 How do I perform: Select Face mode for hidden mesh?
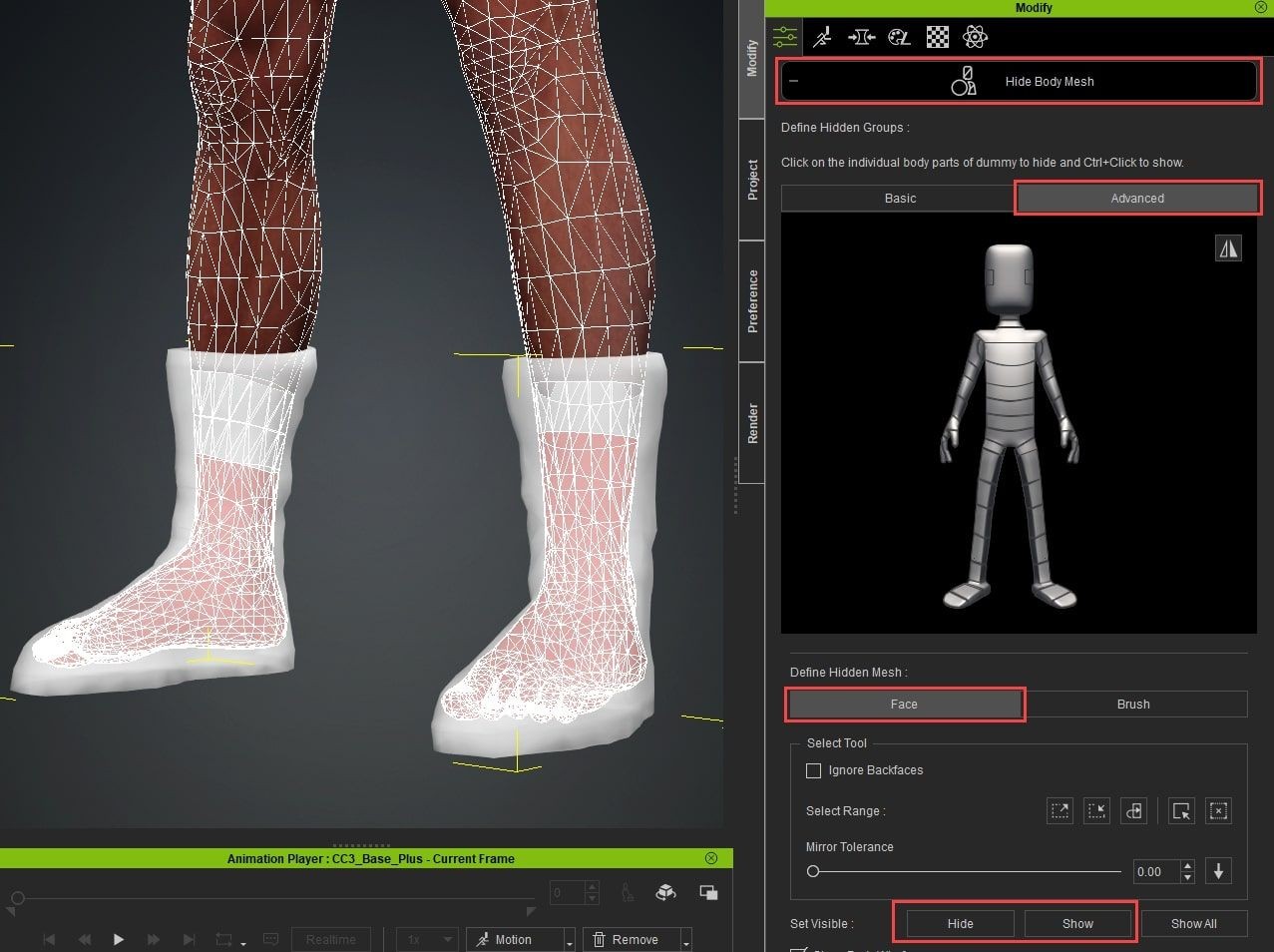tap(904, 705)
